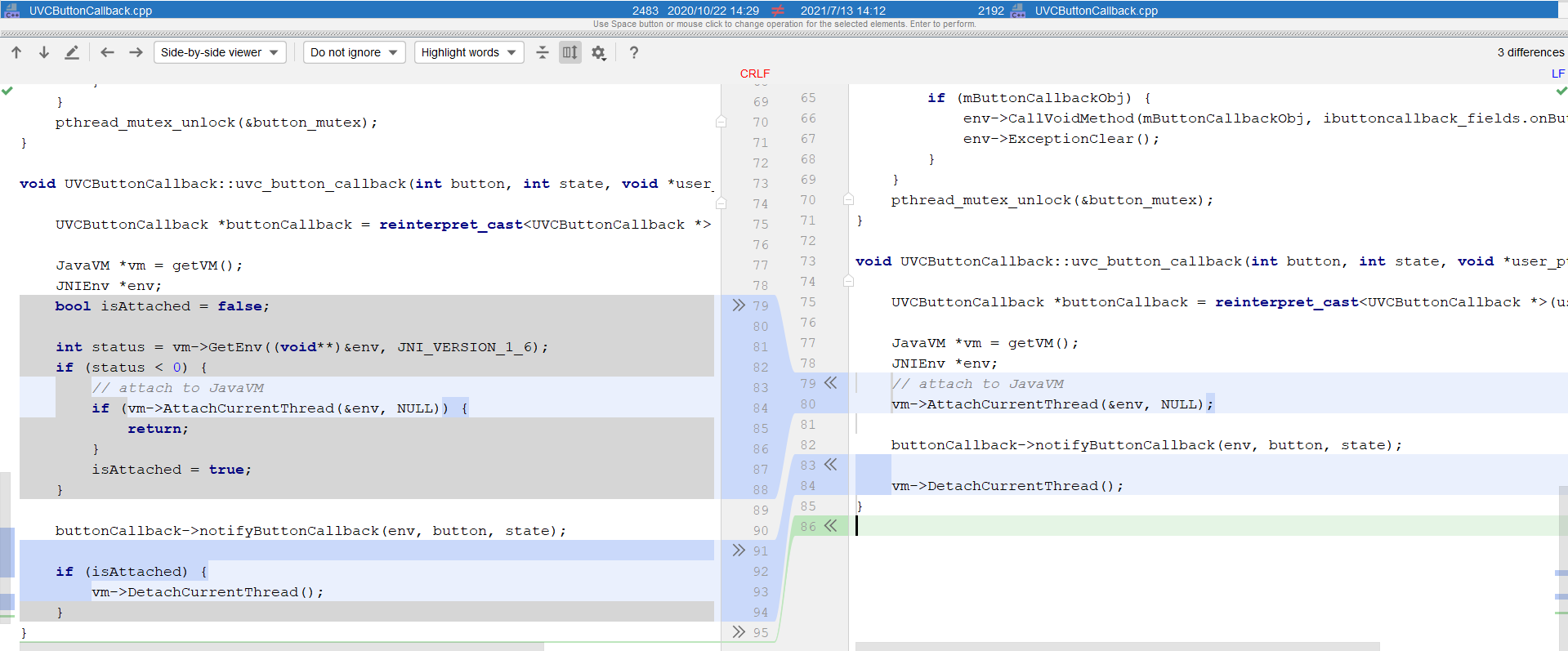This screenshot has width=1568, height=651.
Task: Click right 'env->ExceptionClear();' line
Action: 1061,139
